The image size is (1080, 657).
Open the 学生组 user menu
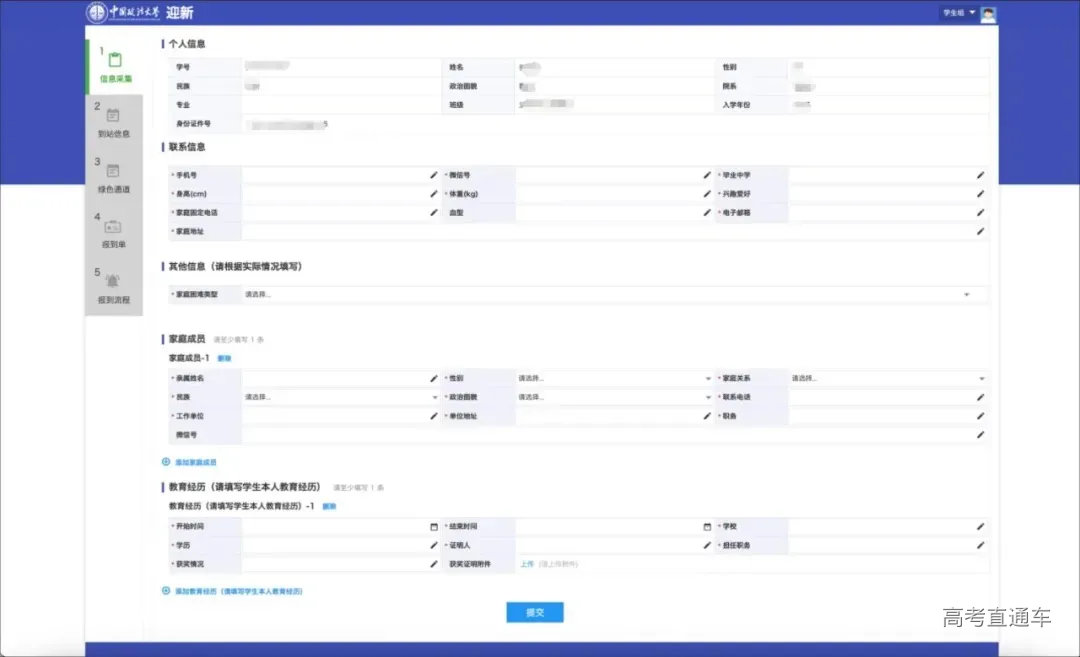[957, 13]
